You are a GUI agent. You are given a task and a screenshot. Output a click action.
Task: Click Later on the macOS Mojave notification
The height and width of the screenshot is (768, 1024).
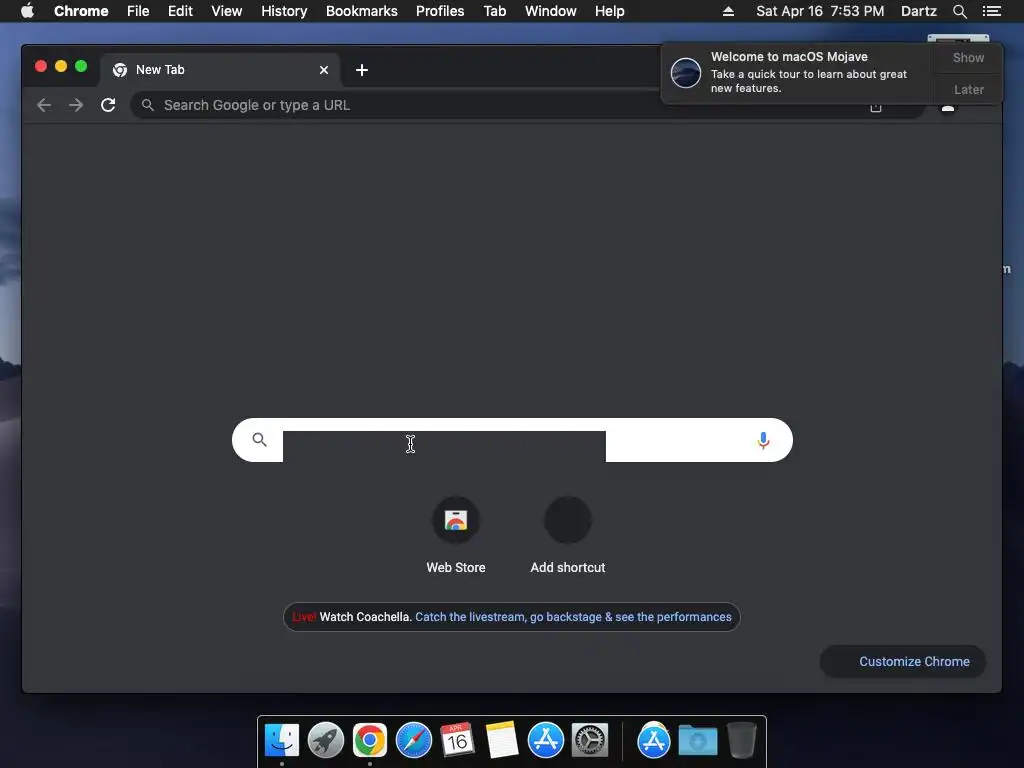[968, 89]
